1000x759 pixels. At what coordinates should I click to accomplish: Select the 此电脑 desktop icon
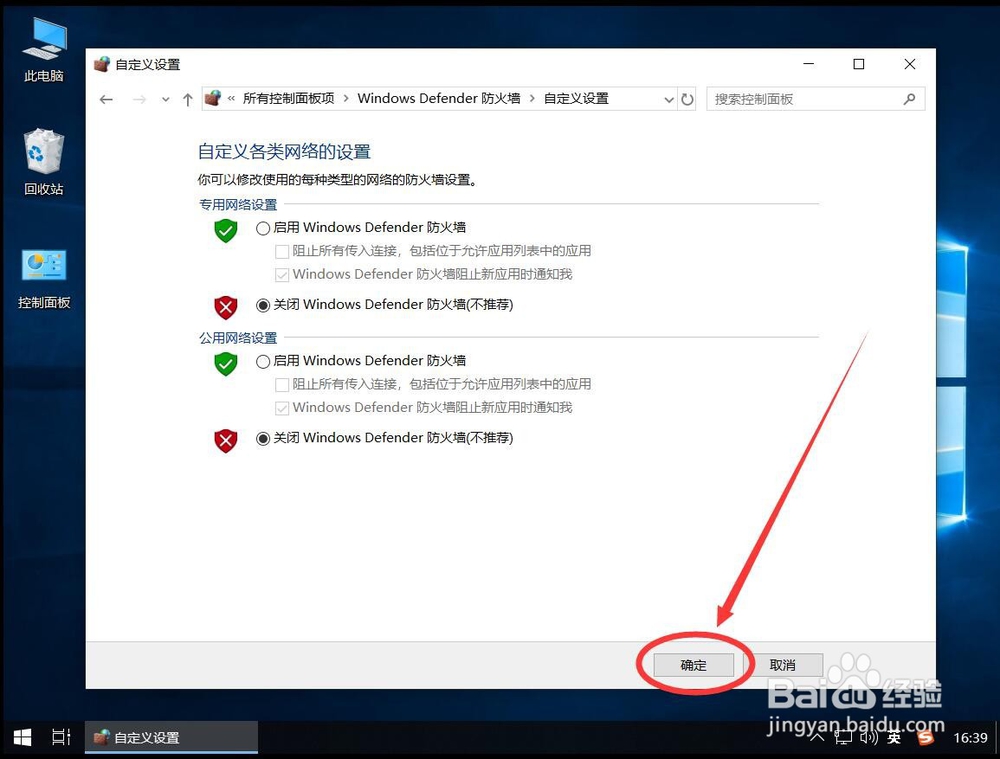(44, 51)
